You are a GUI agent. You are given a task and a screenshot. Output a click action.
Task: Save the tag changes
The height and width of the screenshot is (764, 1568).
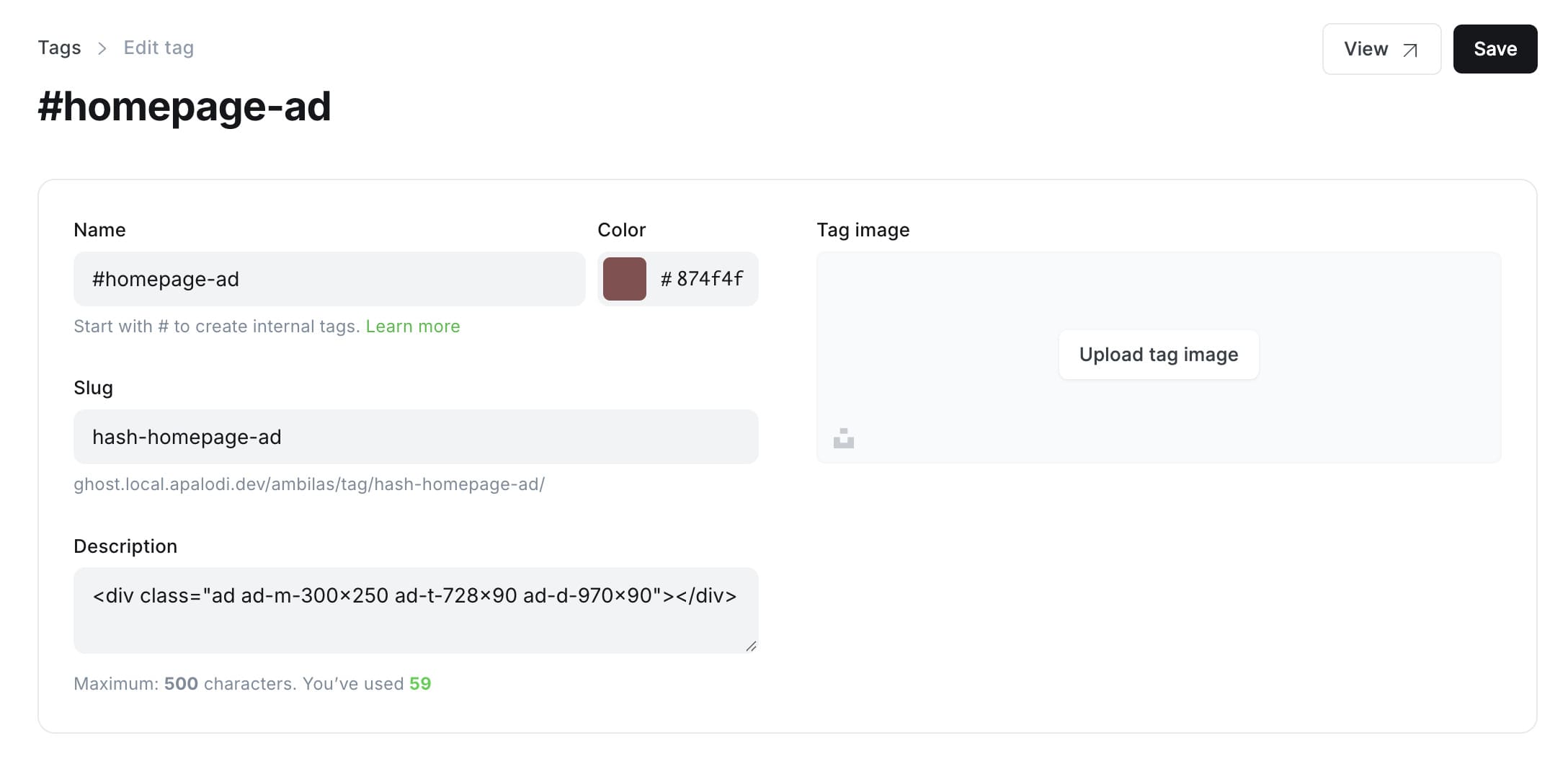tap(1494, 49)
